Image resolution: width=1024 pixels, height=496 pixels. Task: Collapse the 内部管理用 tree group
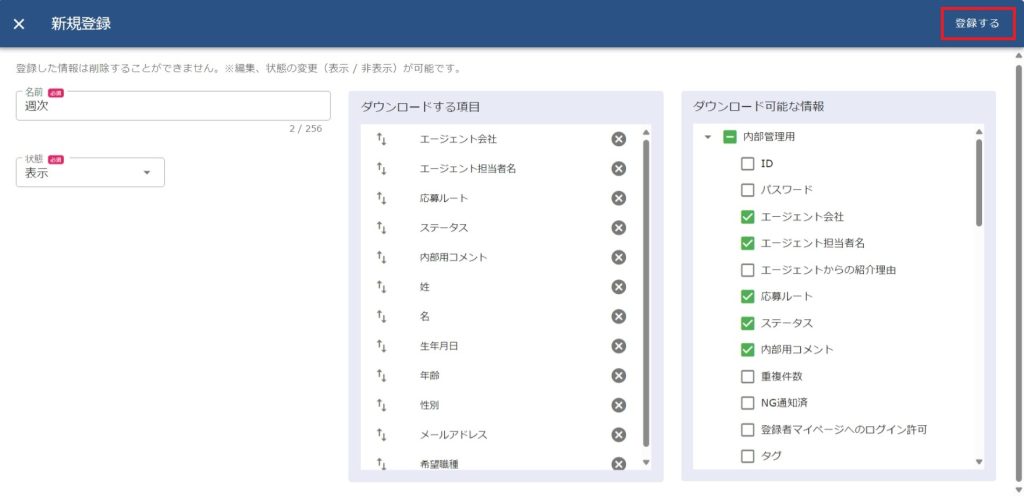(708, 137)
